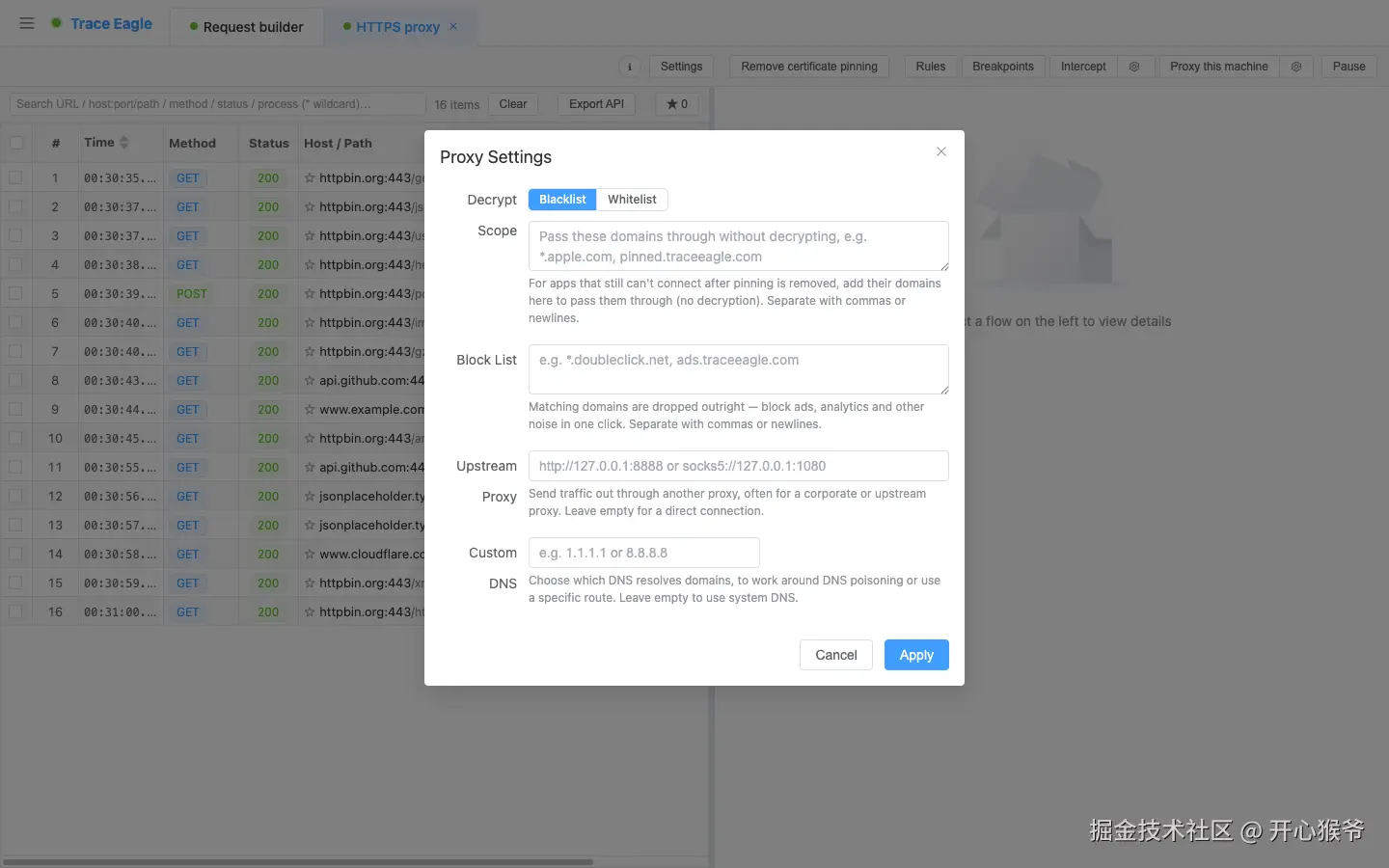Close the Proxy Settings dialog
The width and height of the screenshot is (1389, 868).
[x=941, y=151]
